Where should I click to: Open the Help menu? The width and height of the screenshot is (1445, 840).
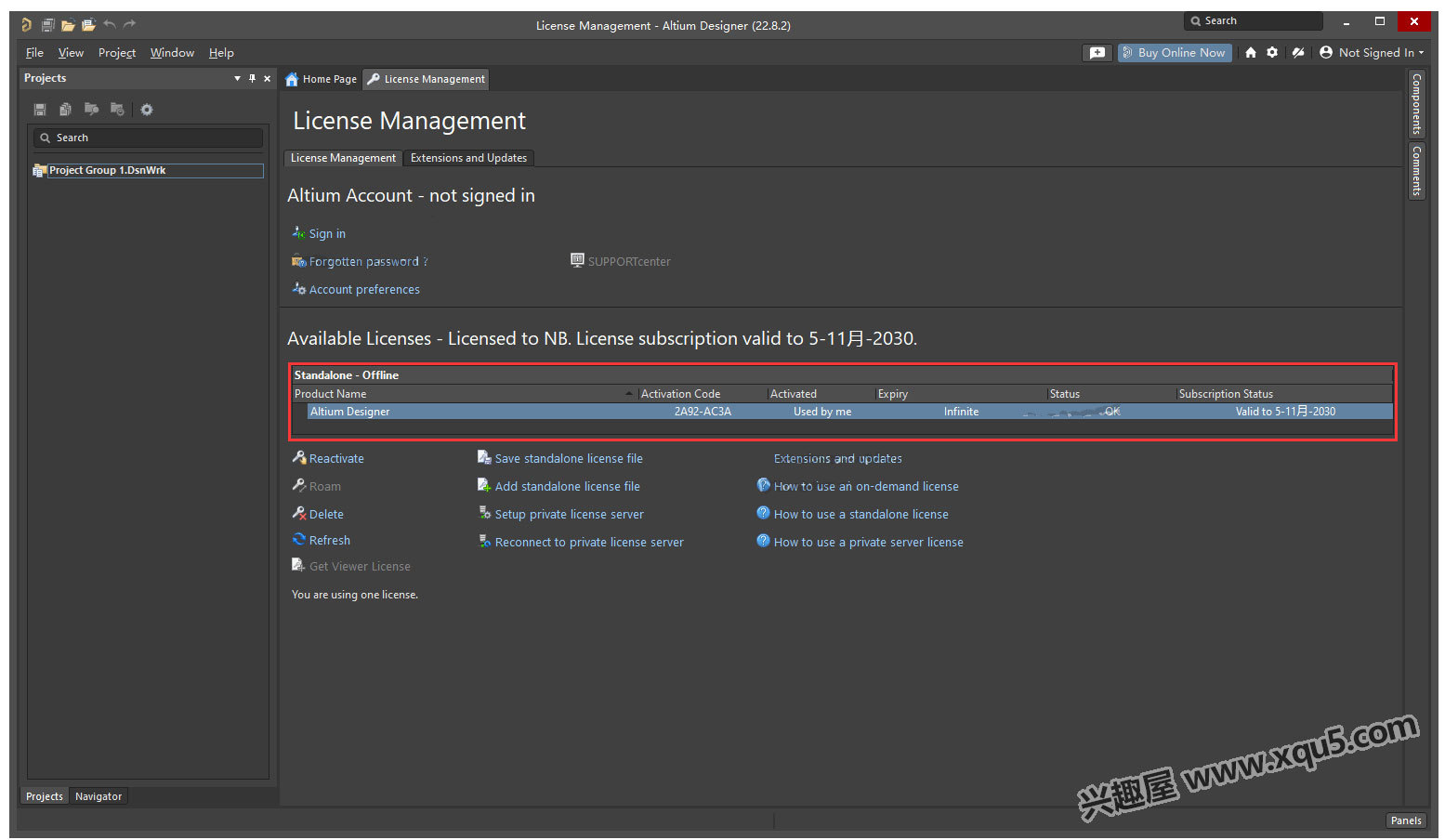pyautogui.click(x=221, y=53)
